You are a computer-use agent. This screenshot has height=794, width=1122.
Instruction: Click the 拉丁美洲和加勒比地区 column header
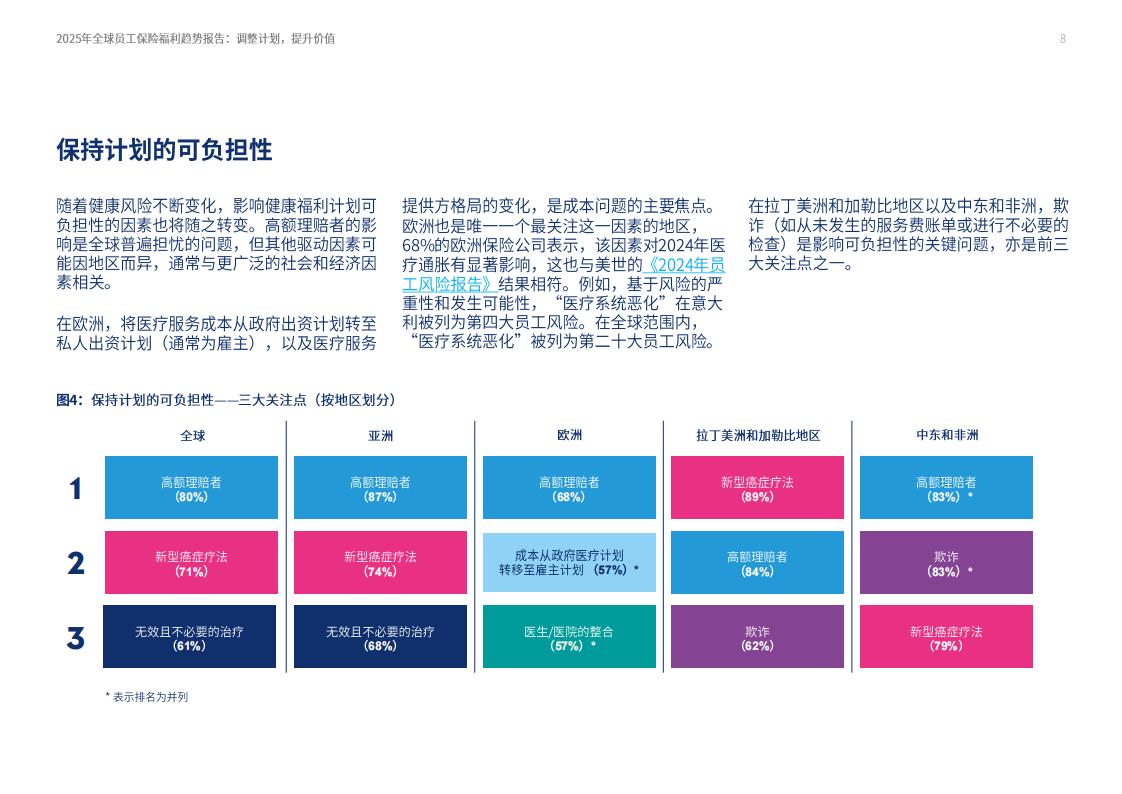click(758, 436)
